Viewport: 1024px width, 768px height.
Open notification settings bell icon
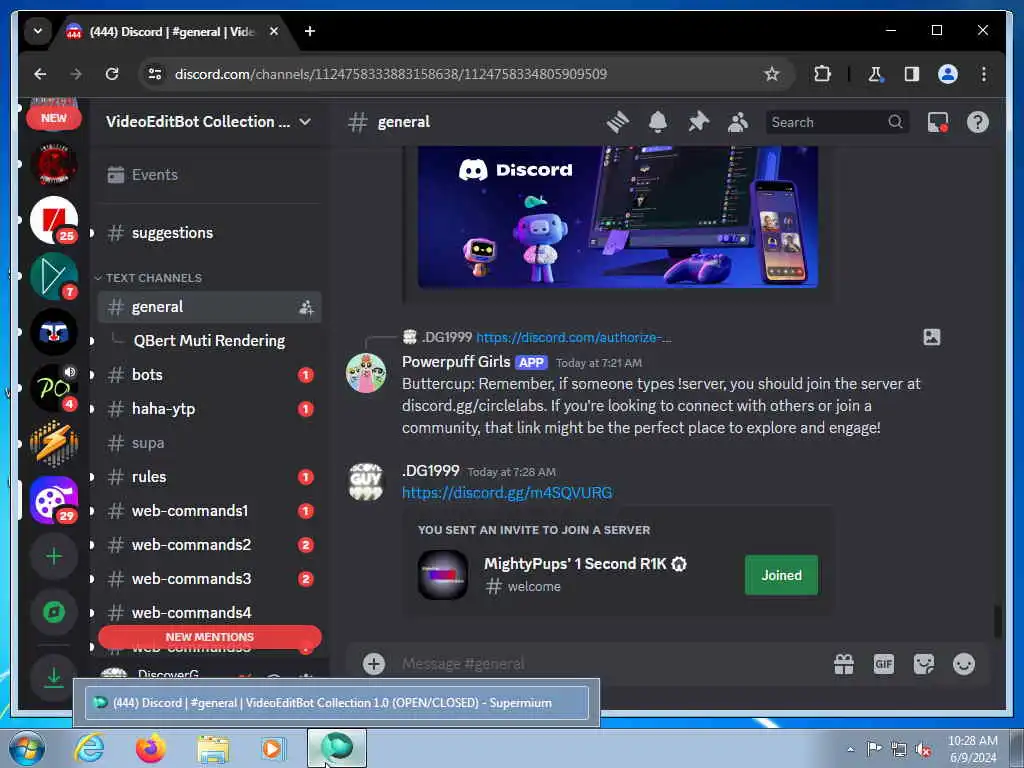[658, 122]
